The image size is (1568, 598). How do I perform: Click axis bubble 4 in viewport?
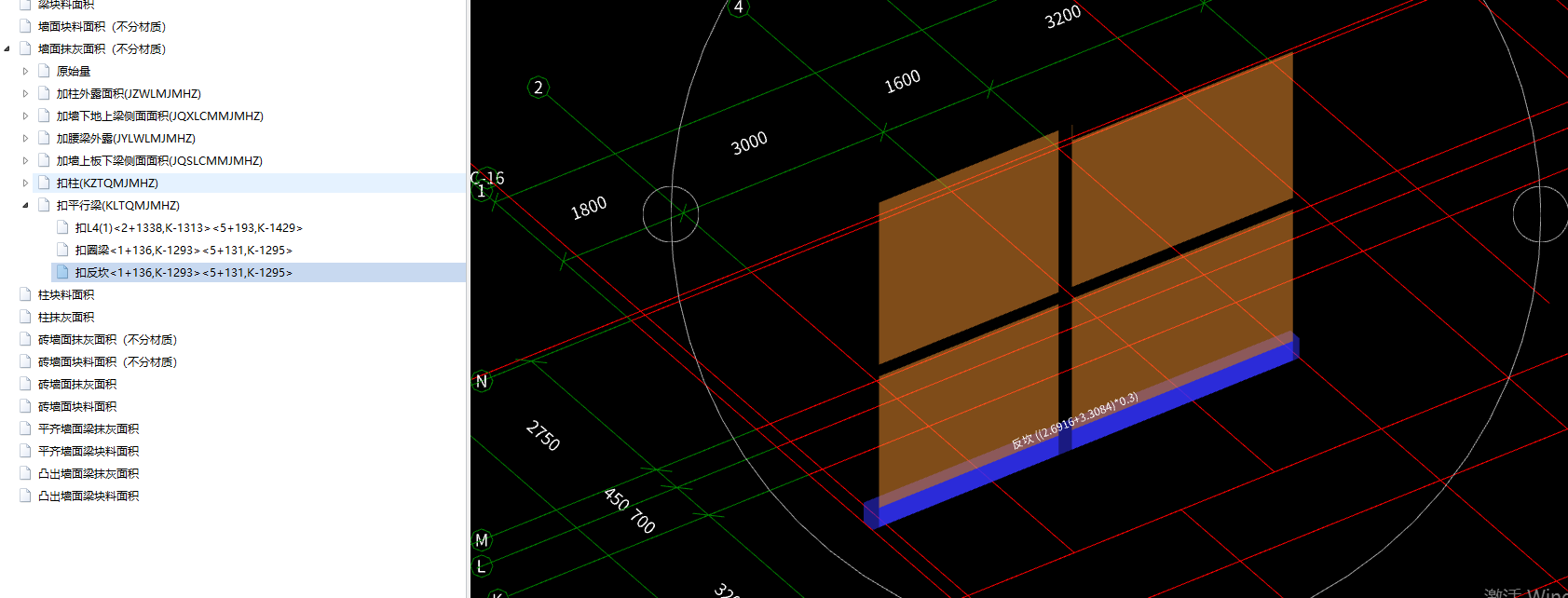(x=739, y=7)
